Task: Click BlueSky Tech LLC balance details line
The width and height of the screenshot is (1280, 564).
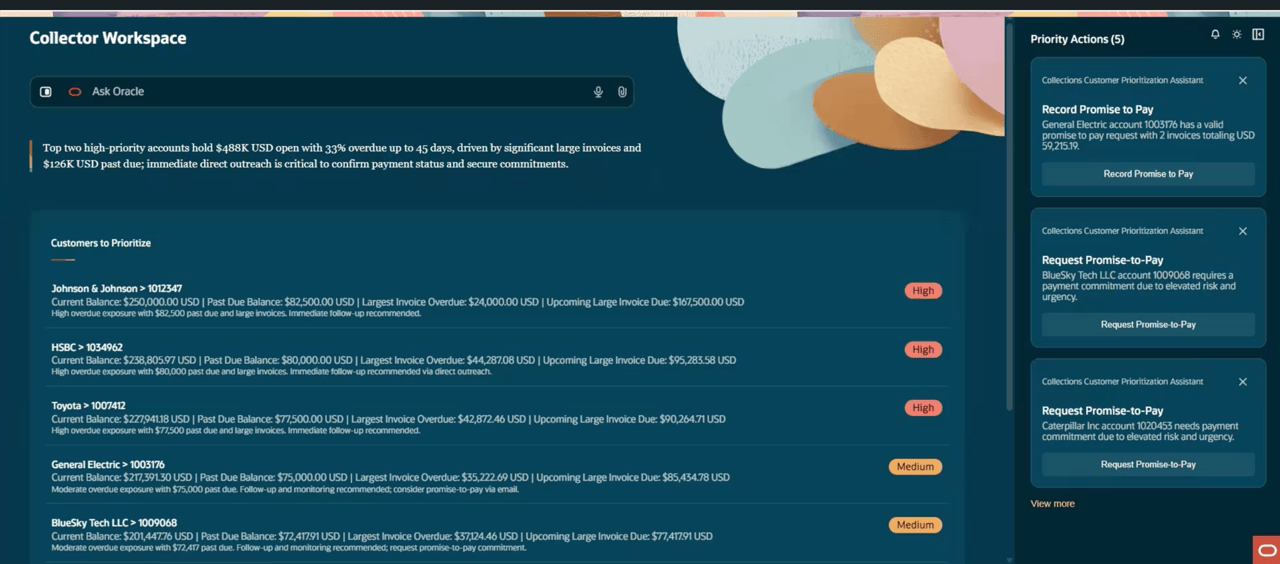Action: [382, 536]
